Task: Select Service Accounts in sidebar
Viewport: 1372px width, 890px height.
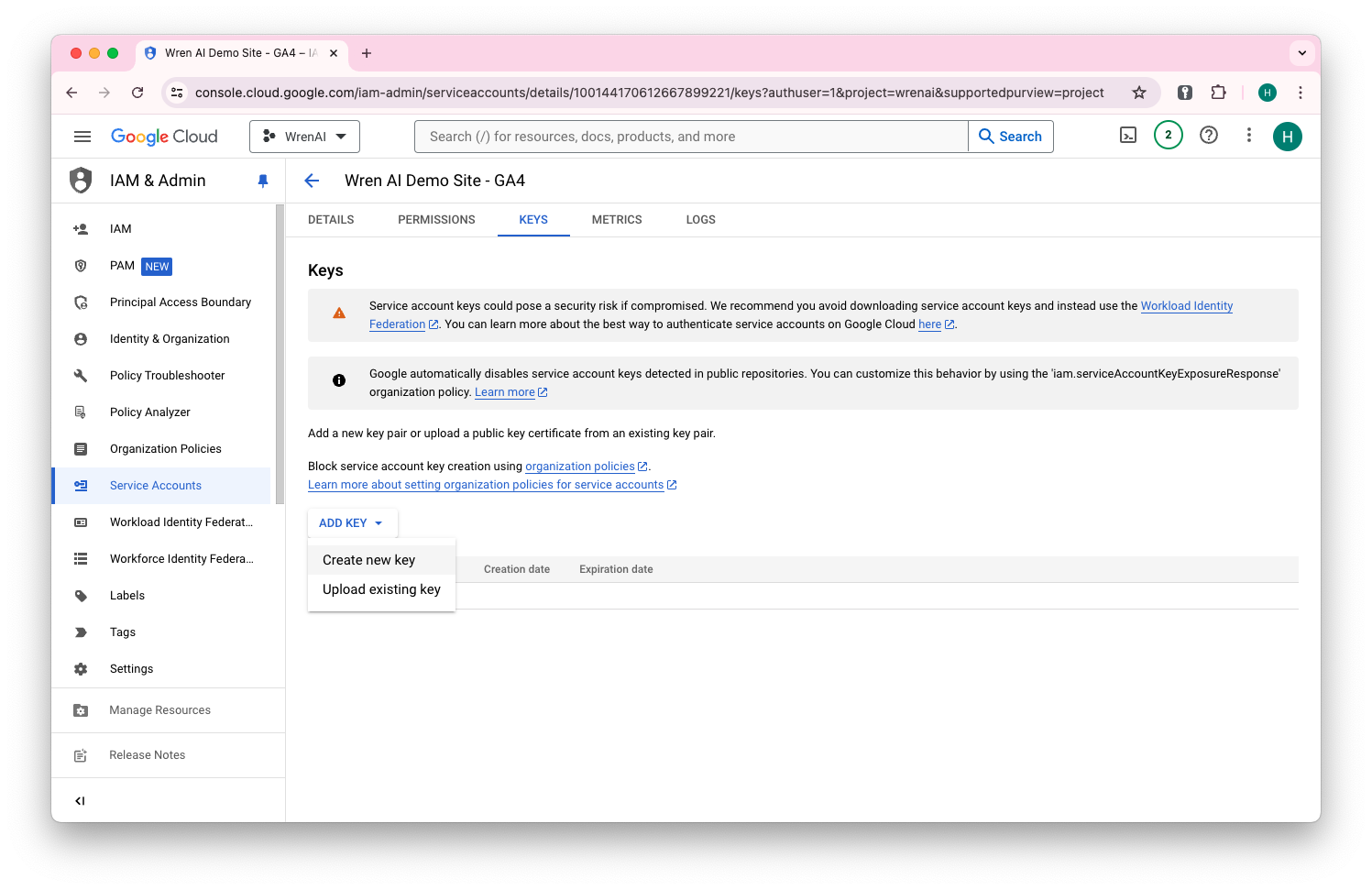Action: click(x=161, y=486)
